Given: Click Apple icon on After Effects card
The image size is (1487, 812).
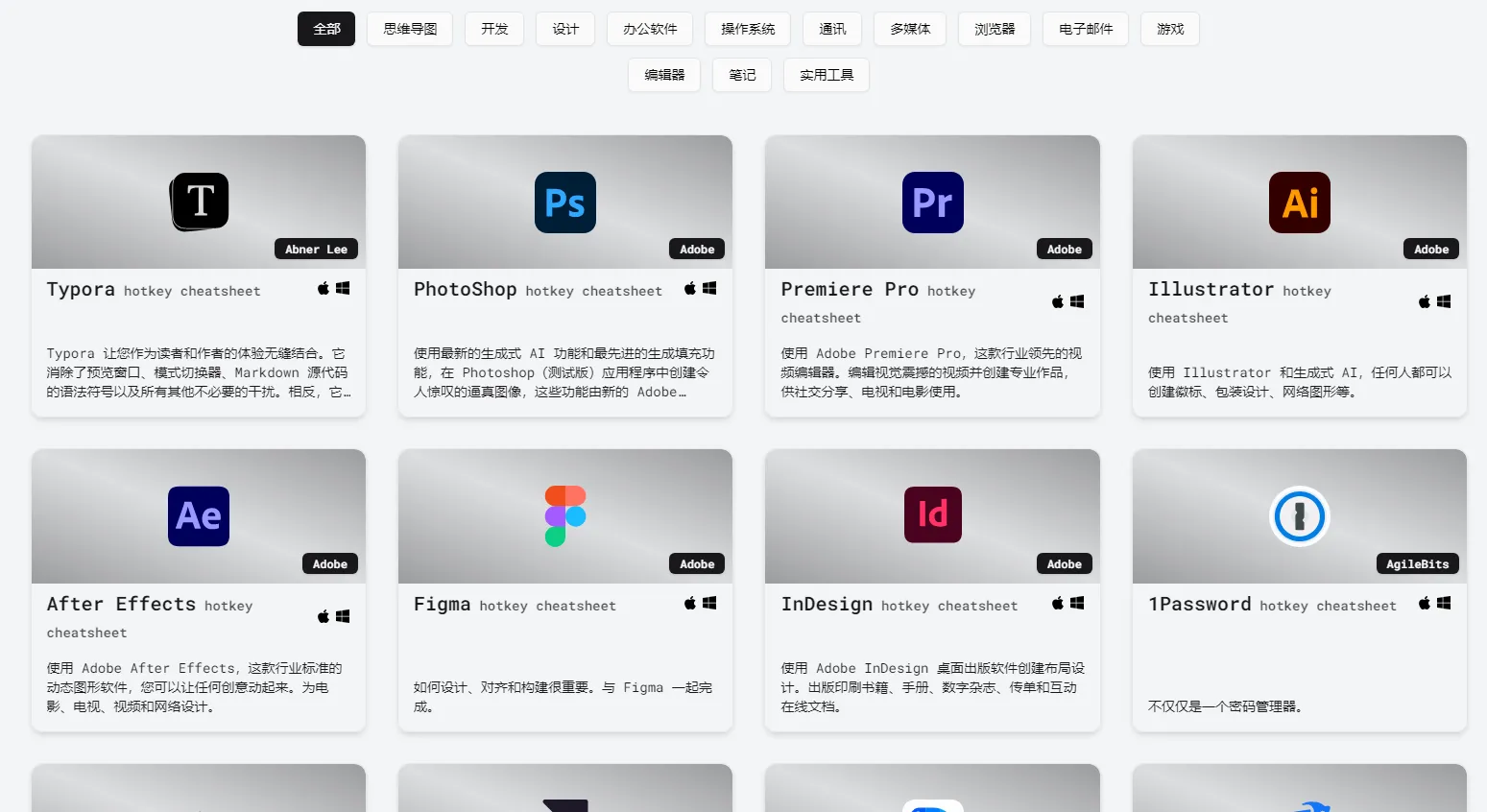Looking at the screenshot, I should (x=324, y=616).
